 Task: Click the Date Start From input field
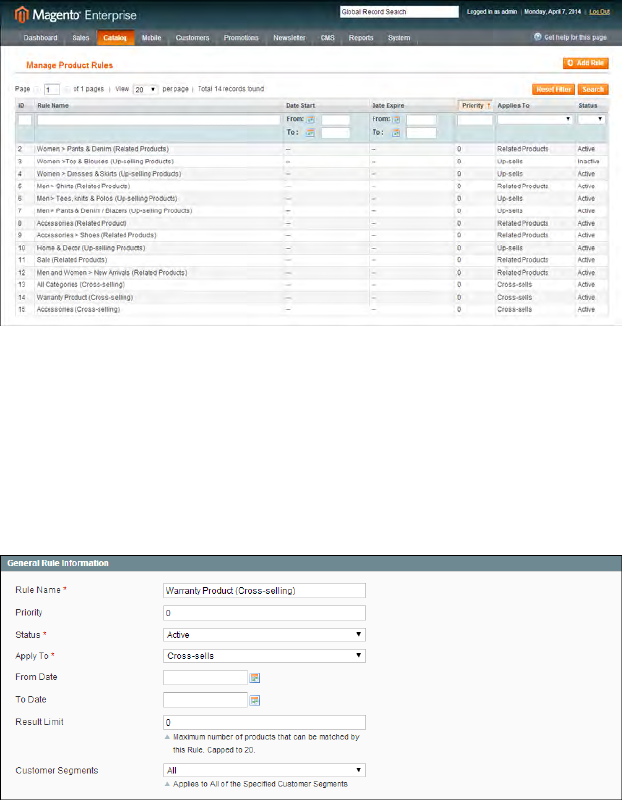336,120
